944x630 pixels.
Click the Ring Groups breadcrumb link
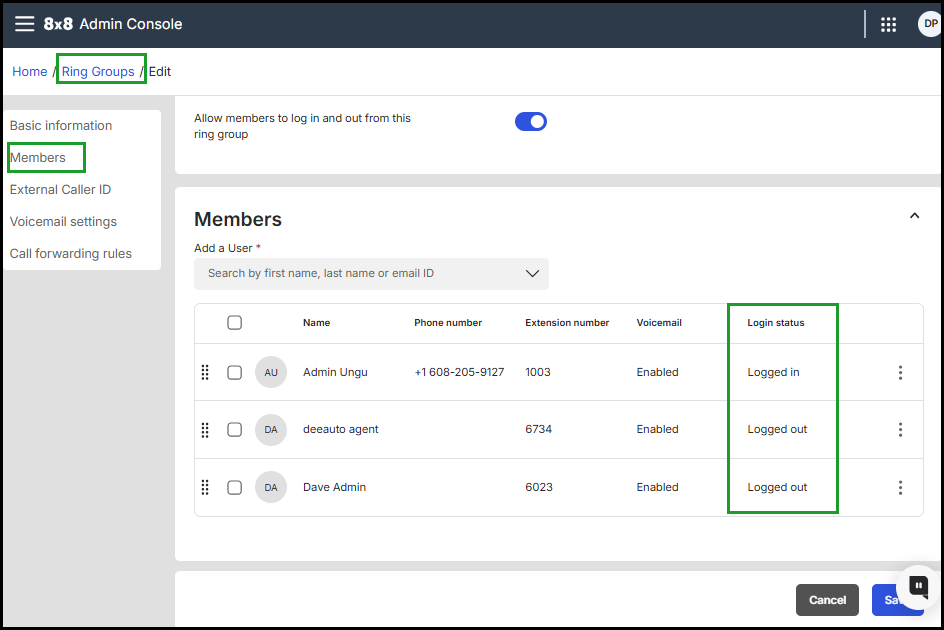point(98,72)
